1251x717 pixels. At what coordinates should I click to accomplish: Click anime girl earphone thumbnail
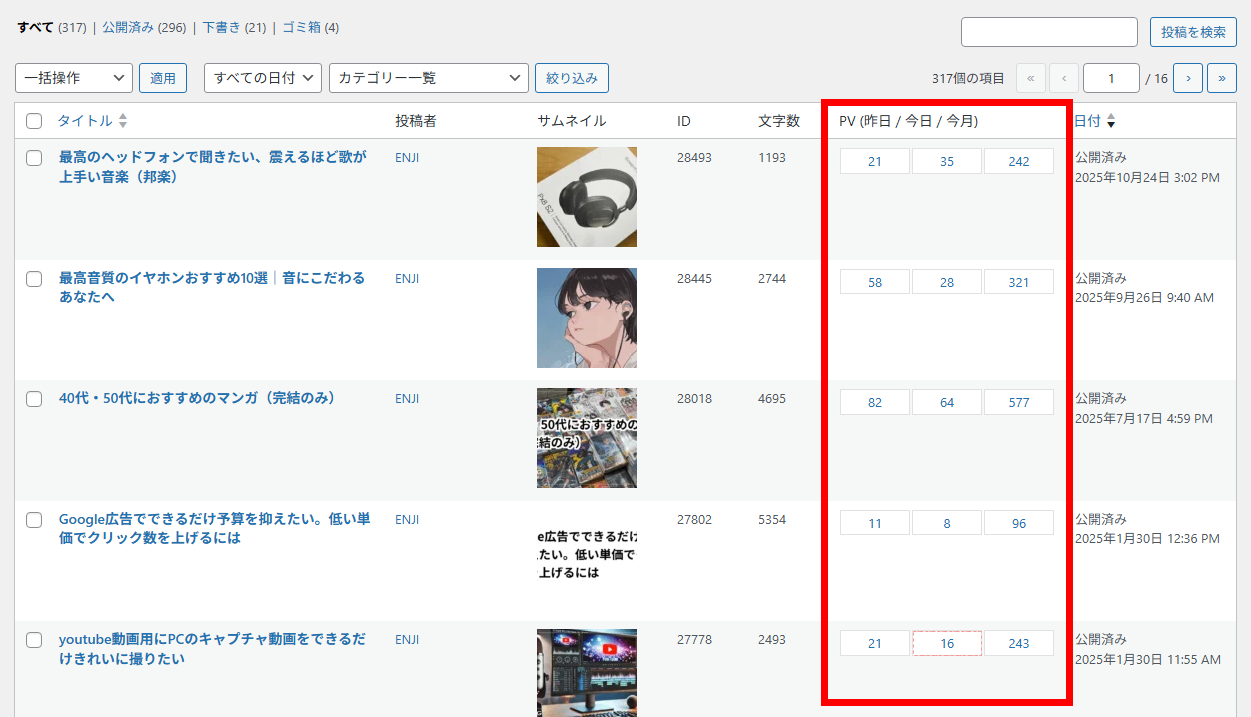(x=586, y=318)
